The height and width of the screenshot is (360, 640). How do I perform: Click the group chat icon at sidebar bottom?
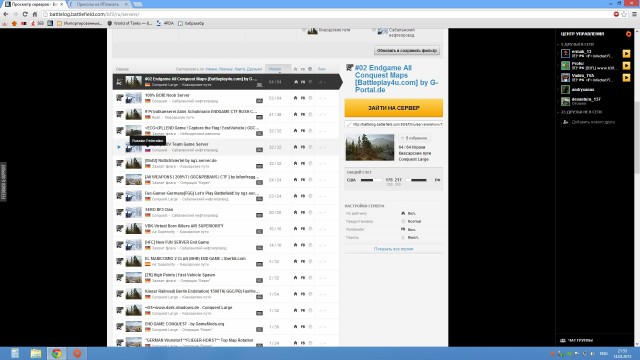click(563, 340)
